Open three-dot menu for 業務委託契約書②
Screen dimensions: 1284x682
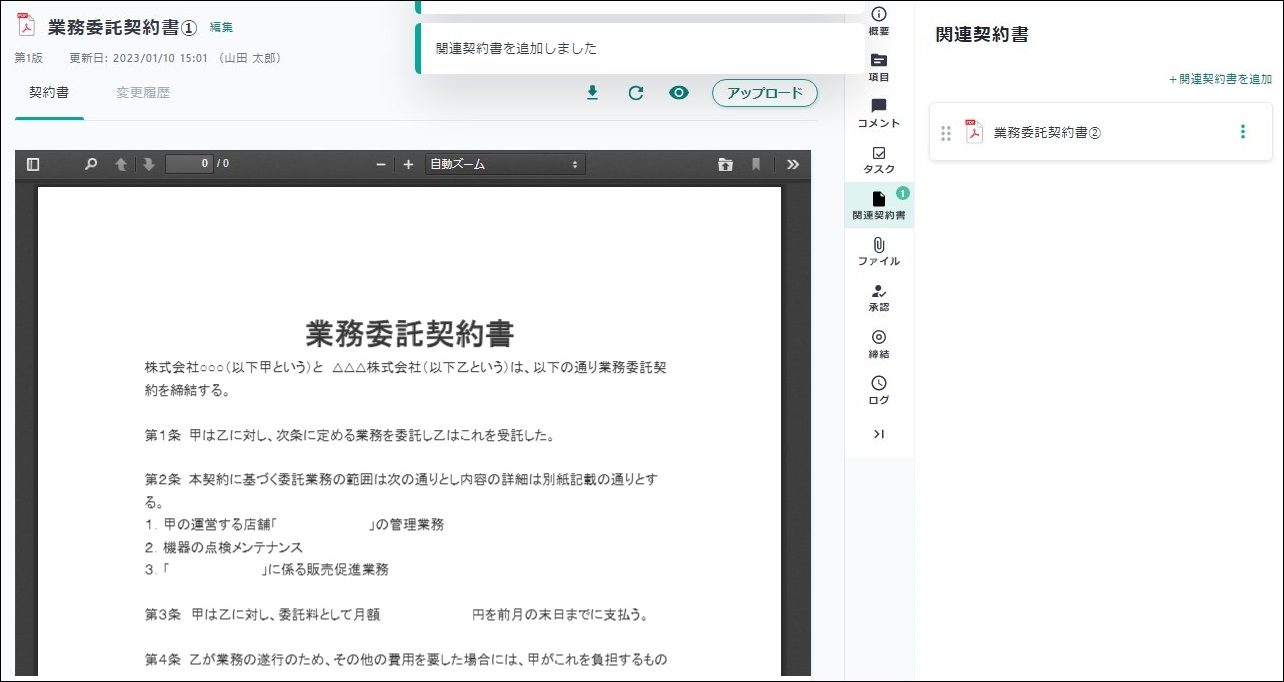tap(1243, 132)
